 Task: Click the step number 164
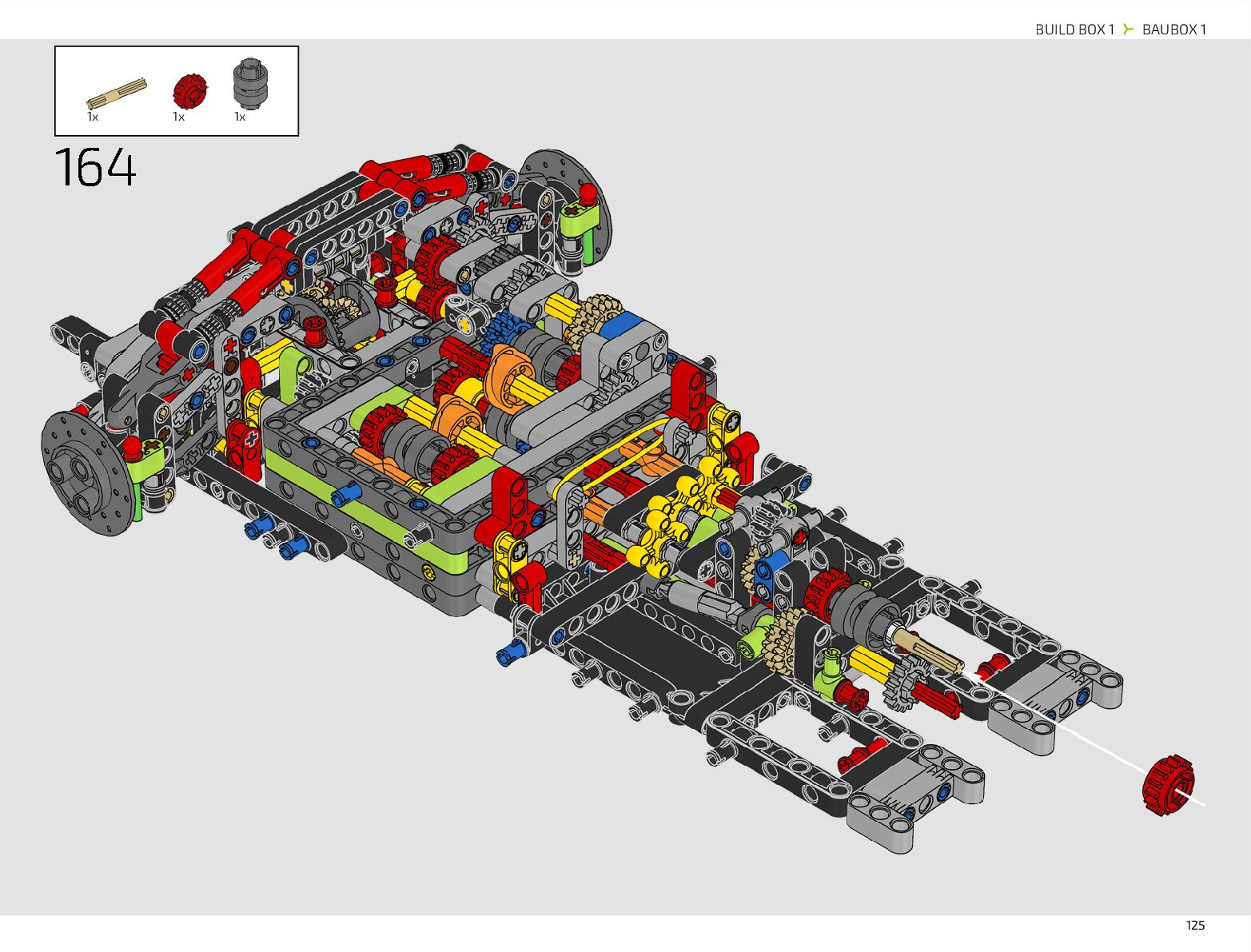[x=96, y=168]
